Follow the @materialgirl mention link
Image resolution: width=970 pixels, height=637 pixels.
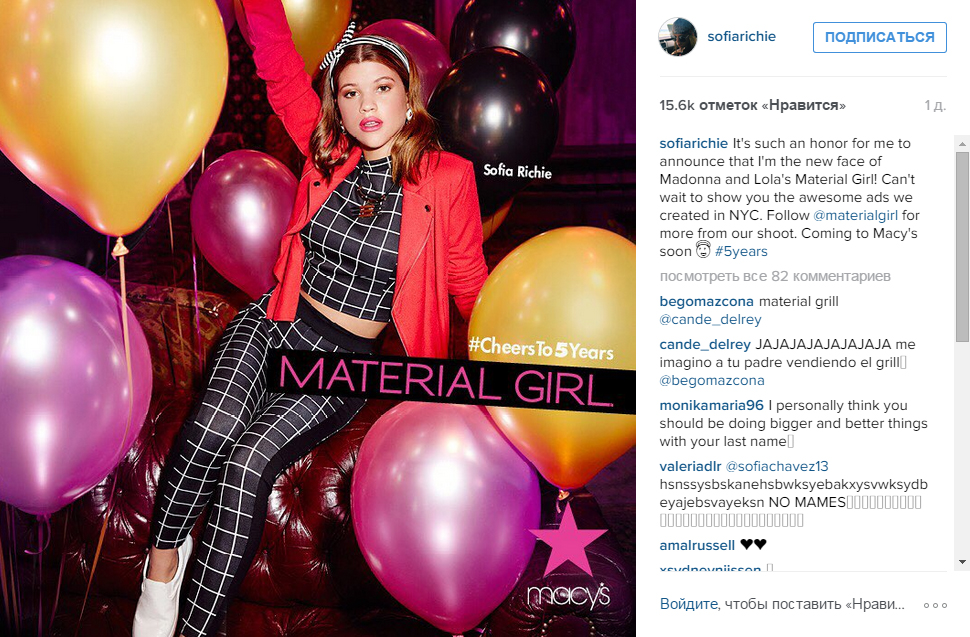tap(855, 215)
